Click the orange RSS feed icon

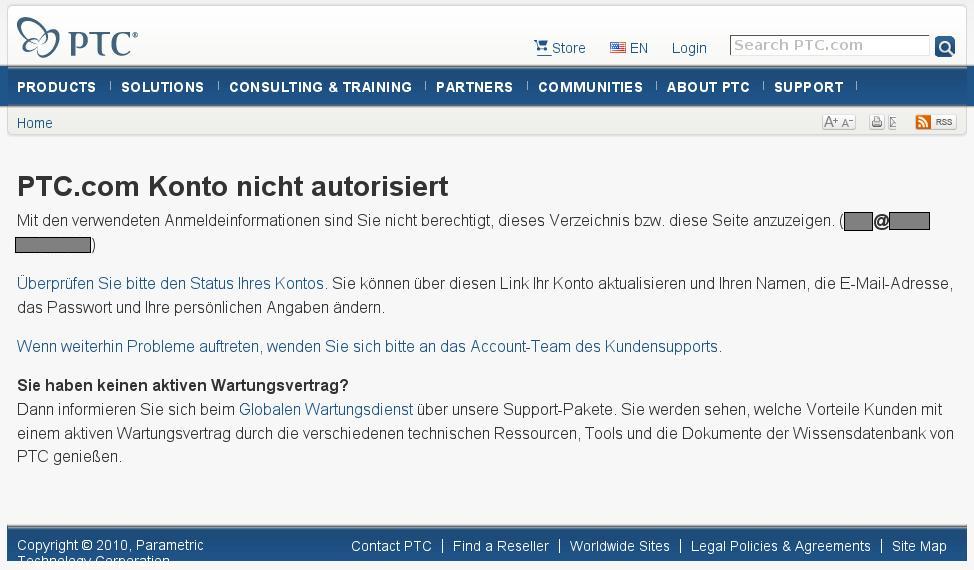(x=922, y=122)
